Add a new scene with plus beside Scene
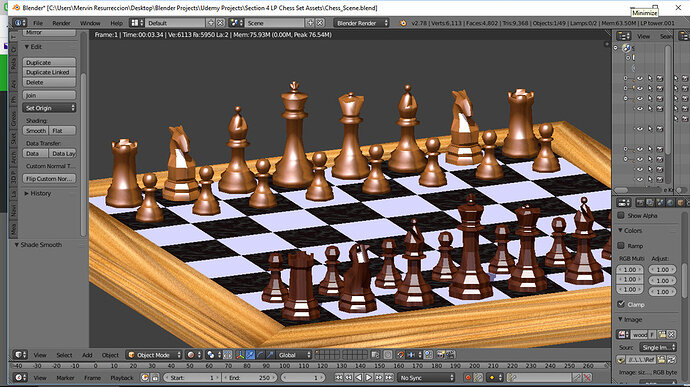Viewport: 690px width, 387px height. 311,23
